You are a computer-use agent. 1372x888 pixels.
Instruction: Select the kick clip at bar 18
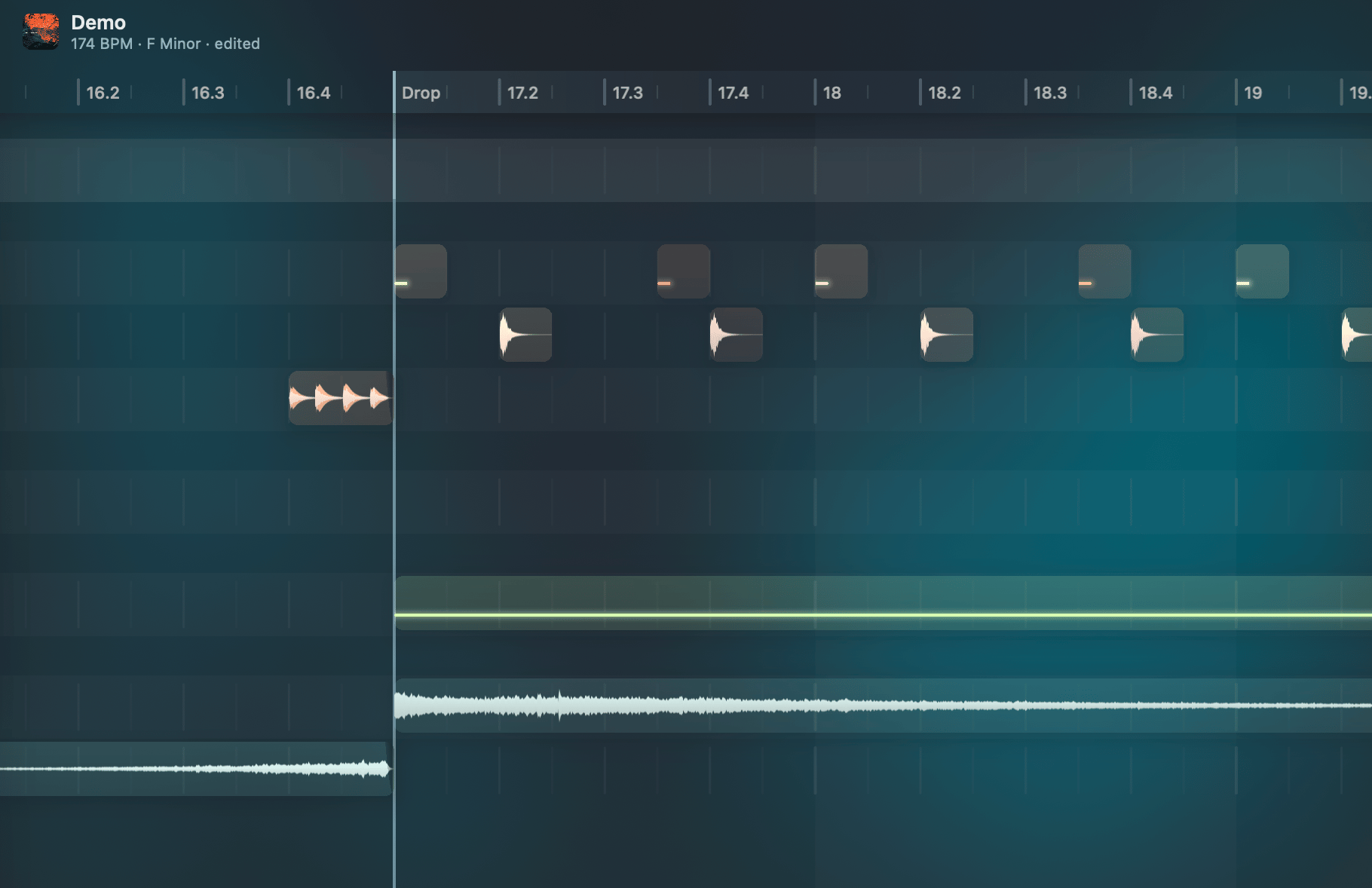pyautogui.click(x=841, y=271)
